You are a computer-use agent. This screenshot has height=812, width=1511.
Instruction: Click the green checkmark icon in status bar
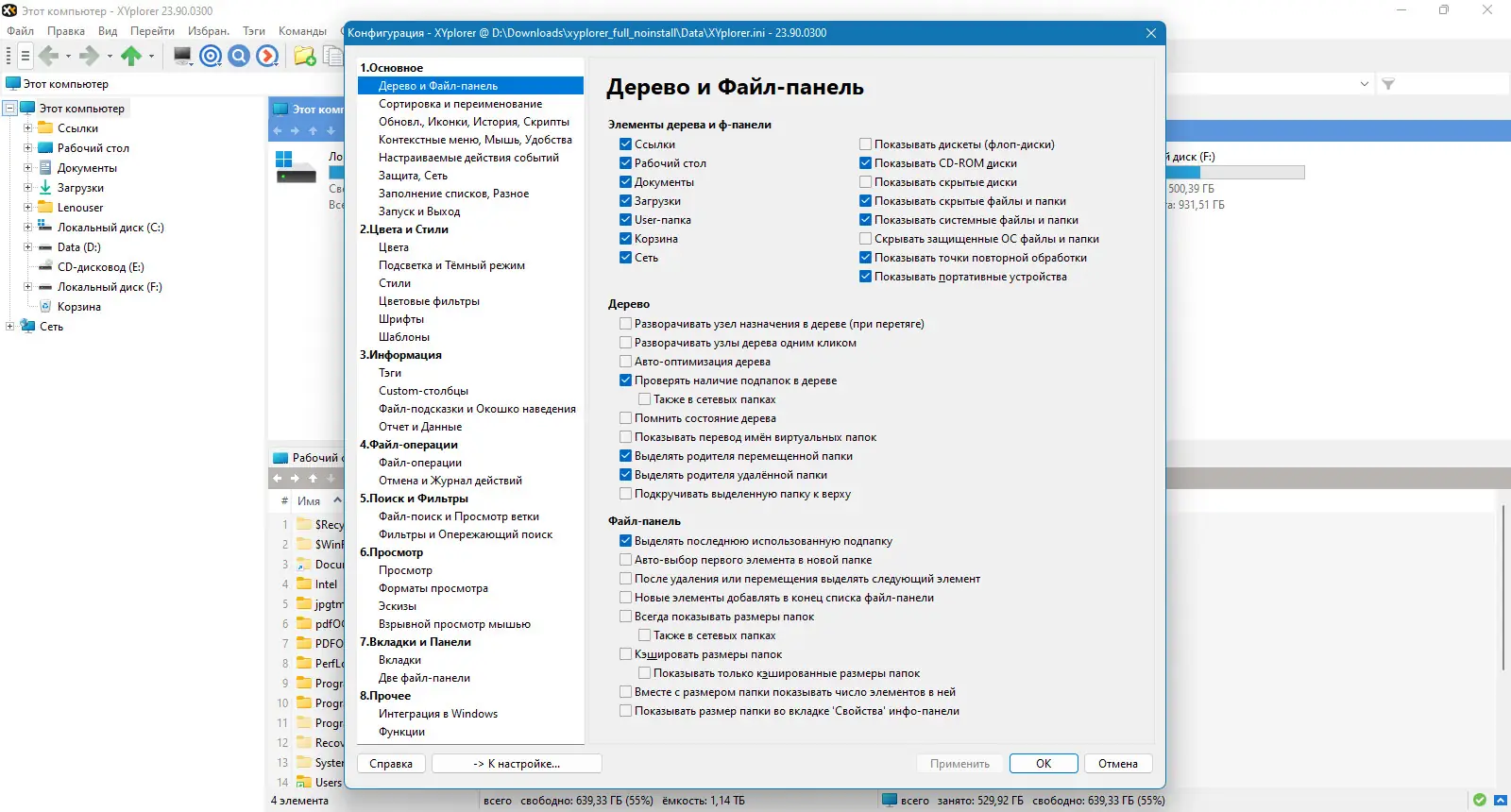click(1480, 800)
